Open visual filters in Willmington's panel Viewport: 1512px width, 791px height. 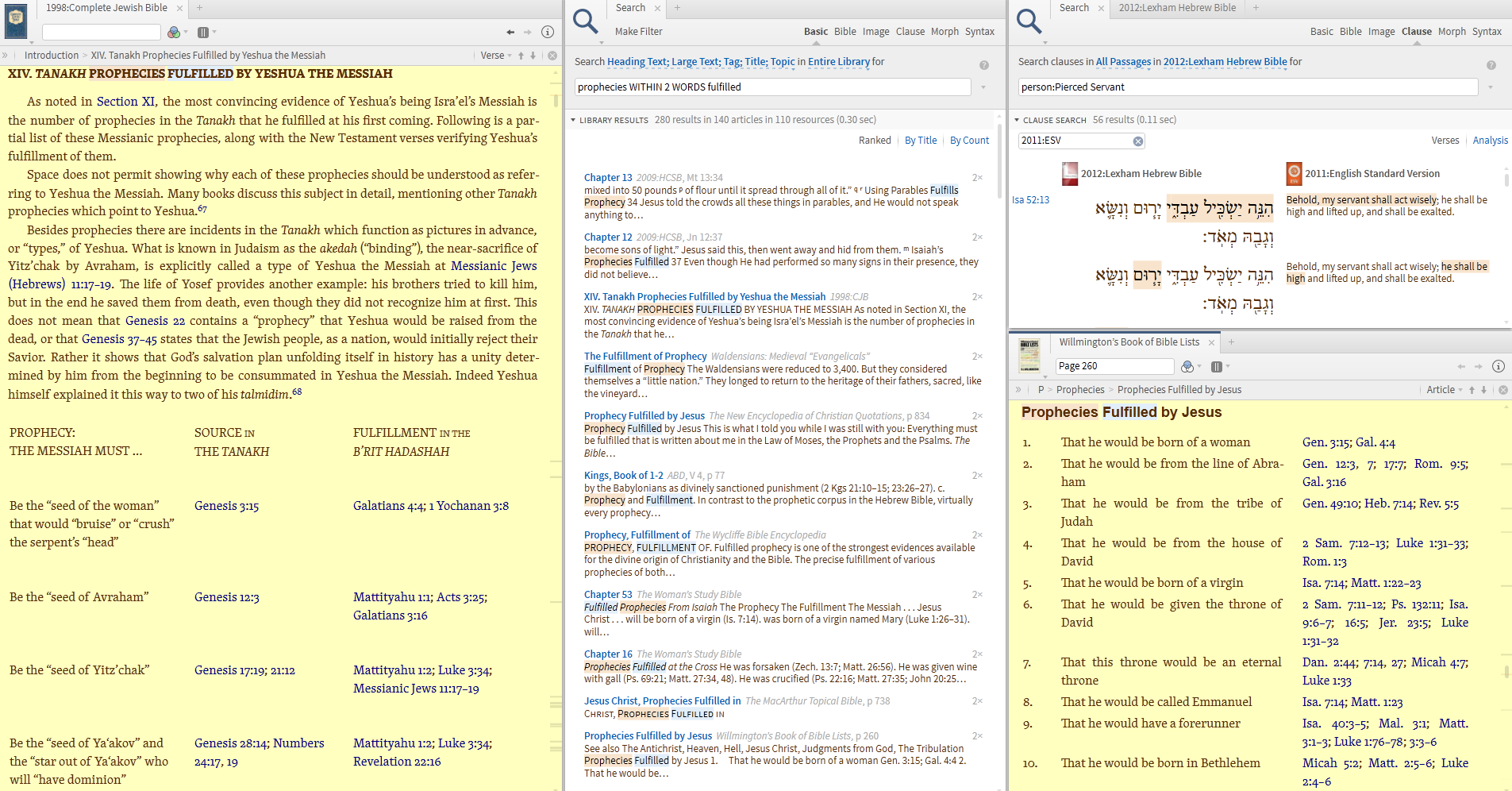[x=1188, y=367]
